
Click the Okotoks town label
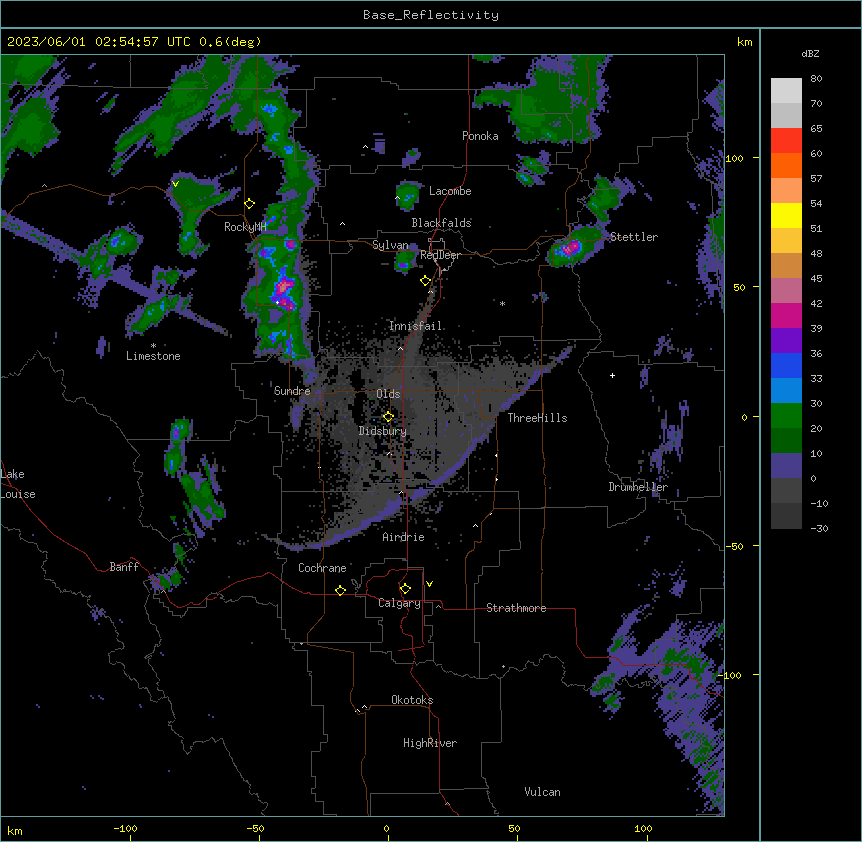(x=412, y=700)
